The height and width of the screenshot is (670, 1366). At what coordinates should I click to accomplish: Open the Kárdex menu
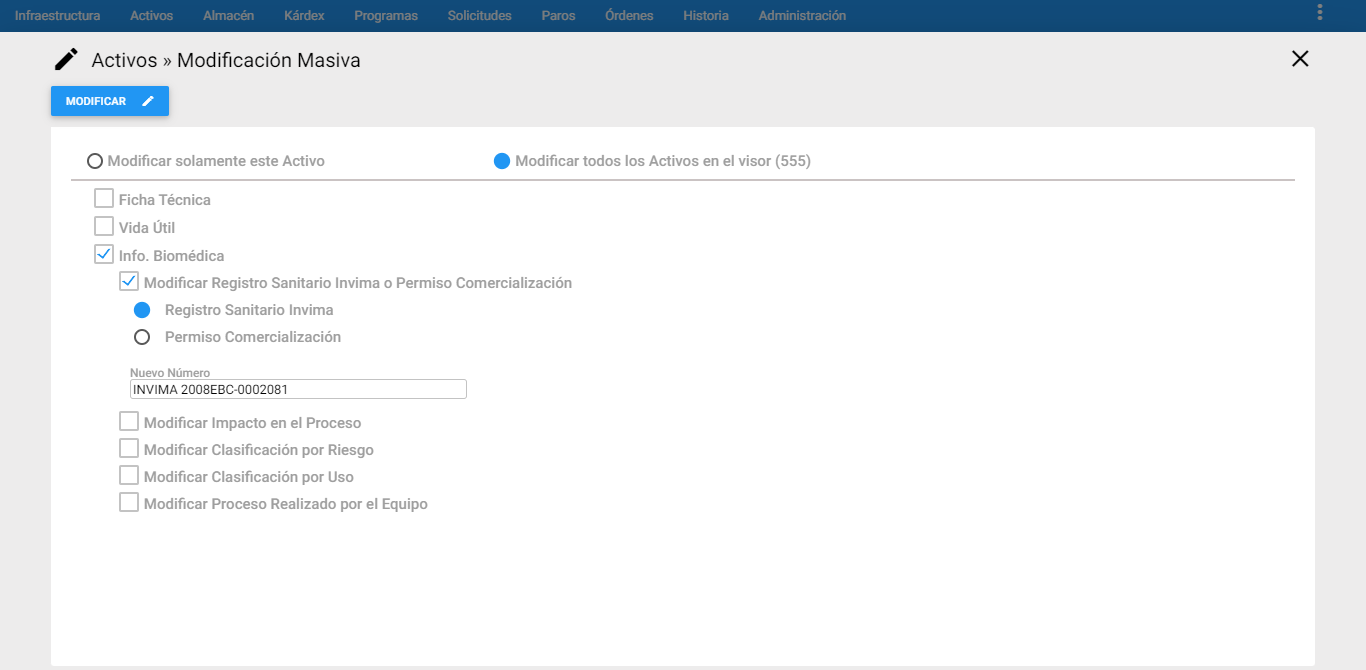pos(304,16)
